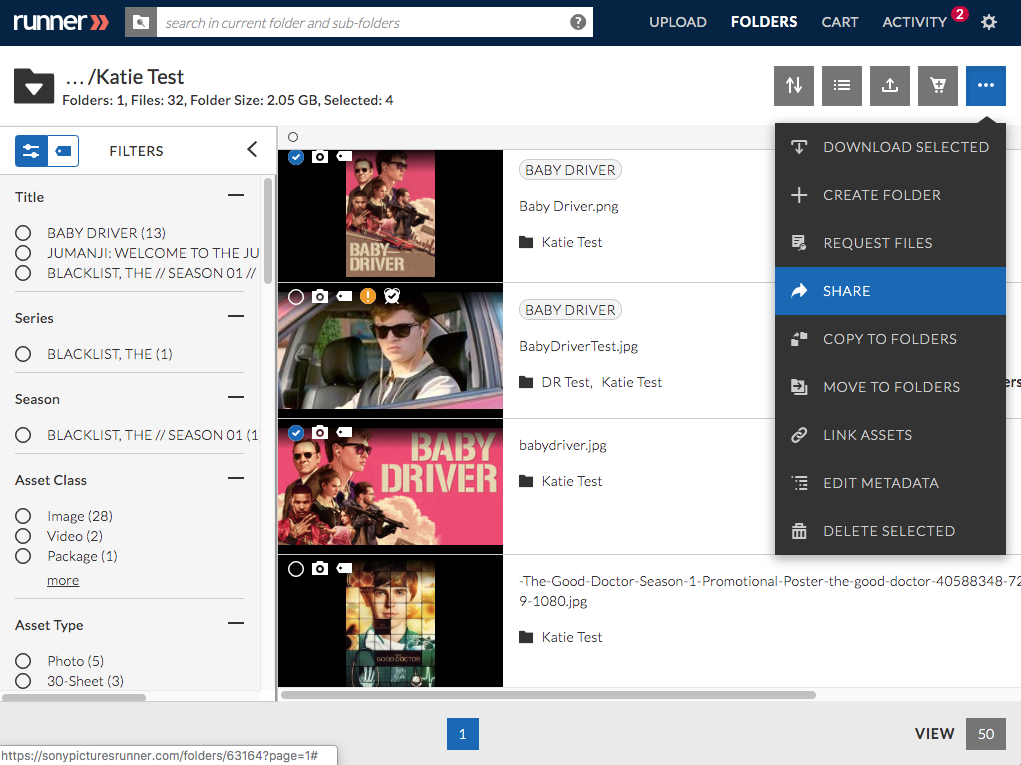Collapse the Asset Class filter section

pos(236,479)
